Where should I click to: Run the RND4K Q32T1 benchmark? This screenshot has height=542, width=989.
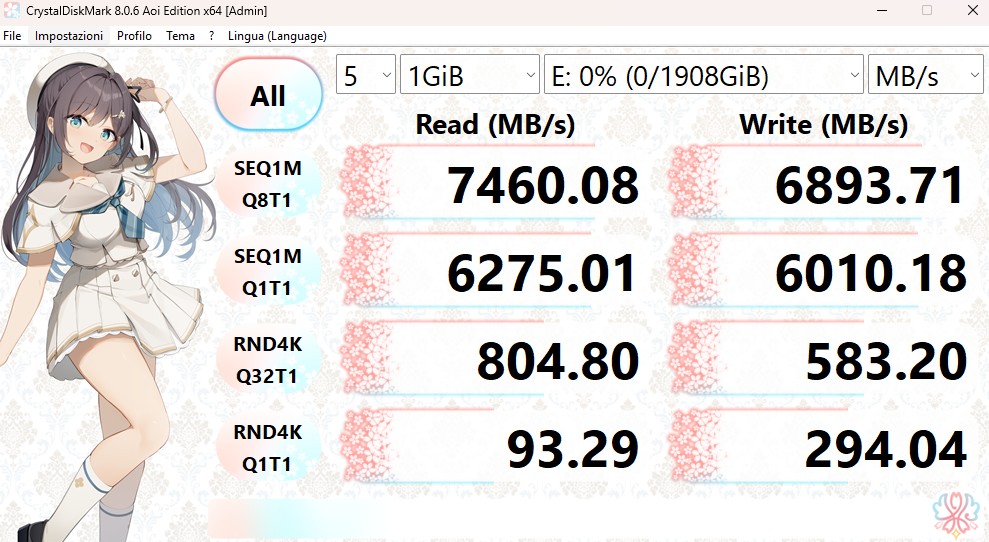[x=268, y=361]
